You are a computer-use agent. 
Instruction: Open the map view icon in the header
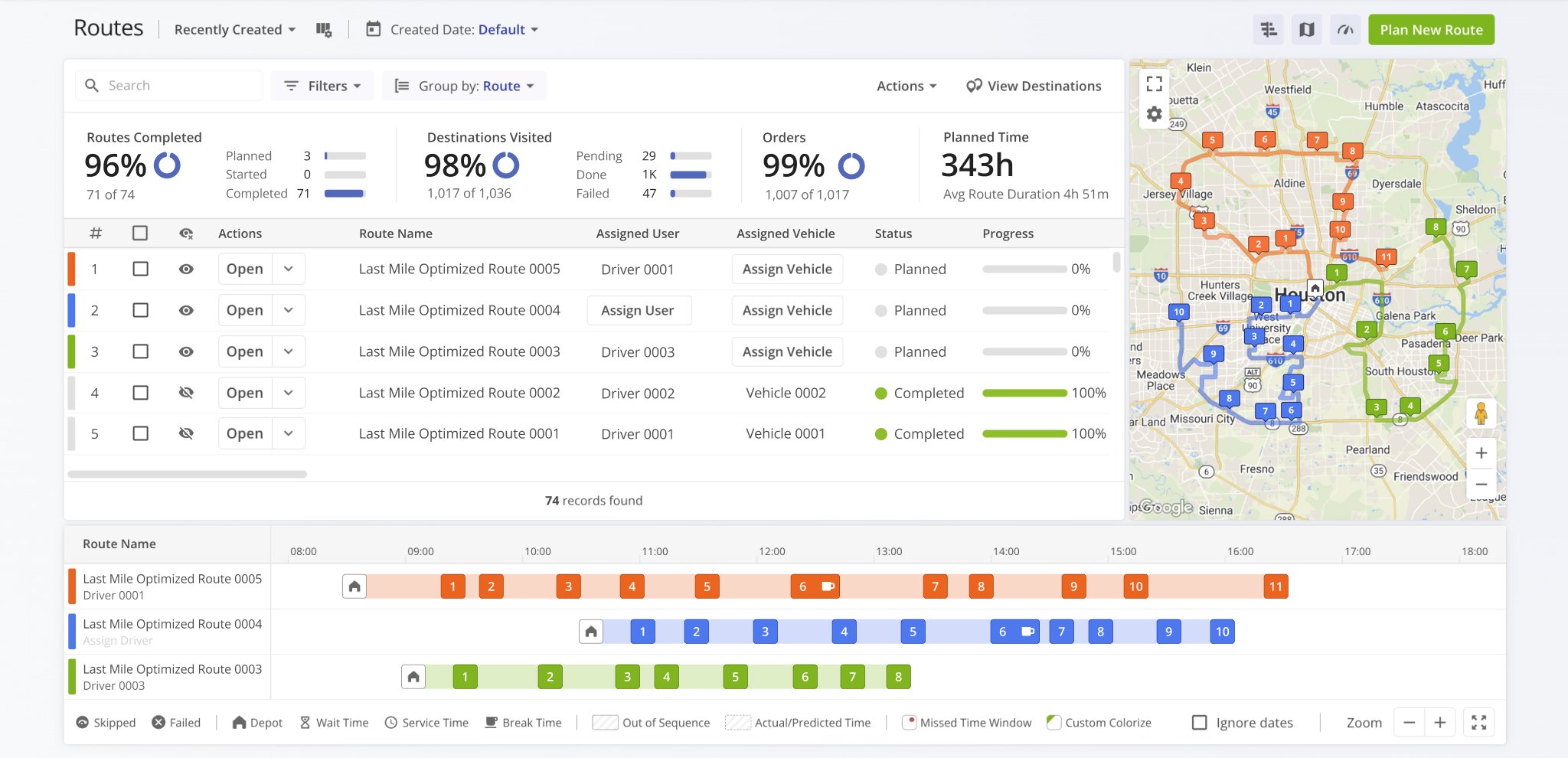[x=1306, y=29]
